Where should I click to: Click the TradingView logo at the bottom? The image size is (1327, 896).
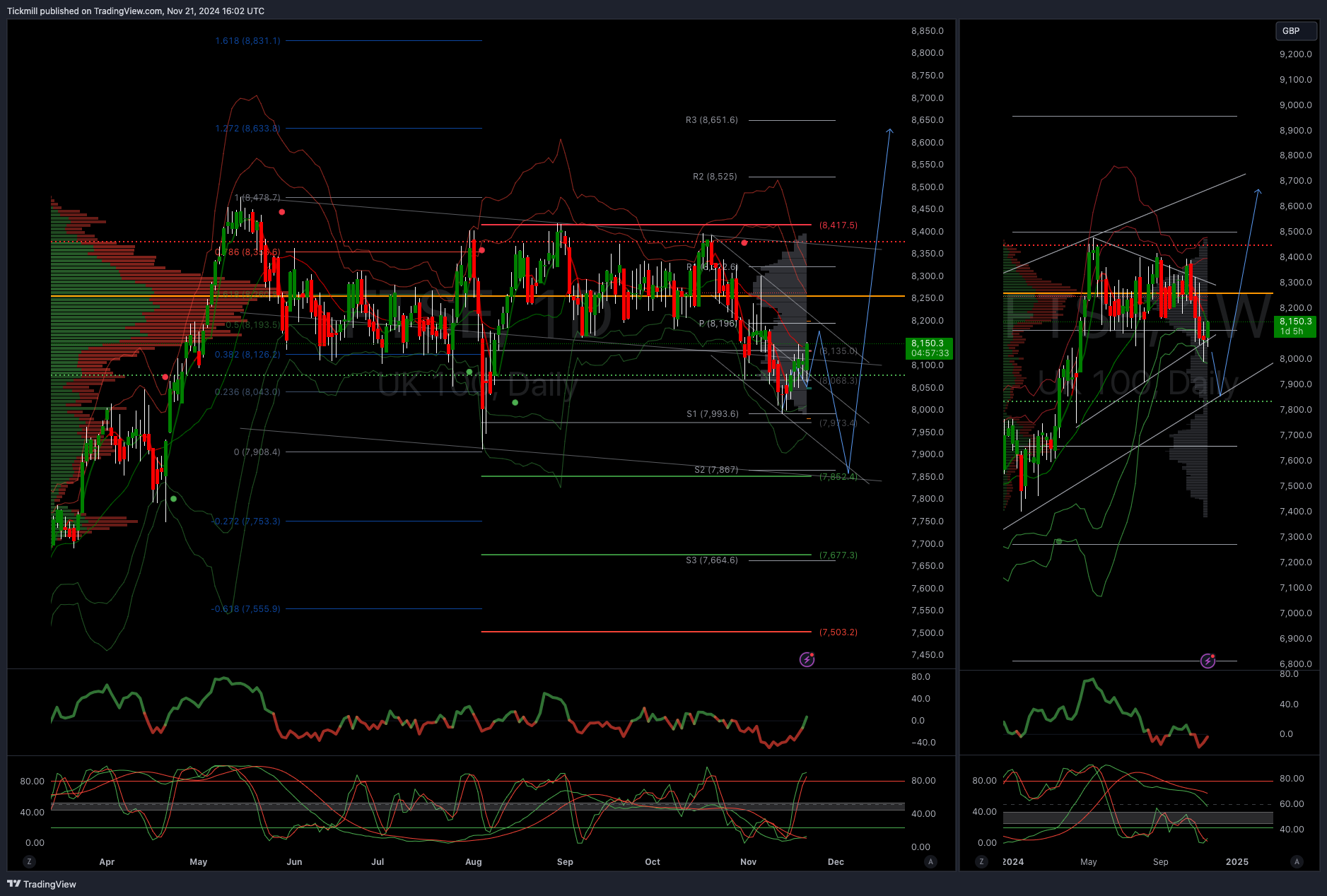coord(42,884)
